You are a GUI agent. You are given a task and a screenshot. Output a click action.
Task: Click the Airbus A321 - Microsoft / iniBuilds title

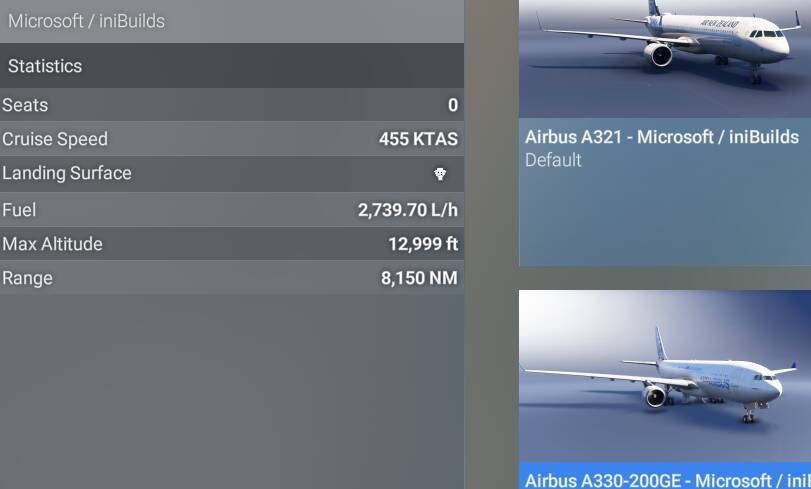click(661, 137)
